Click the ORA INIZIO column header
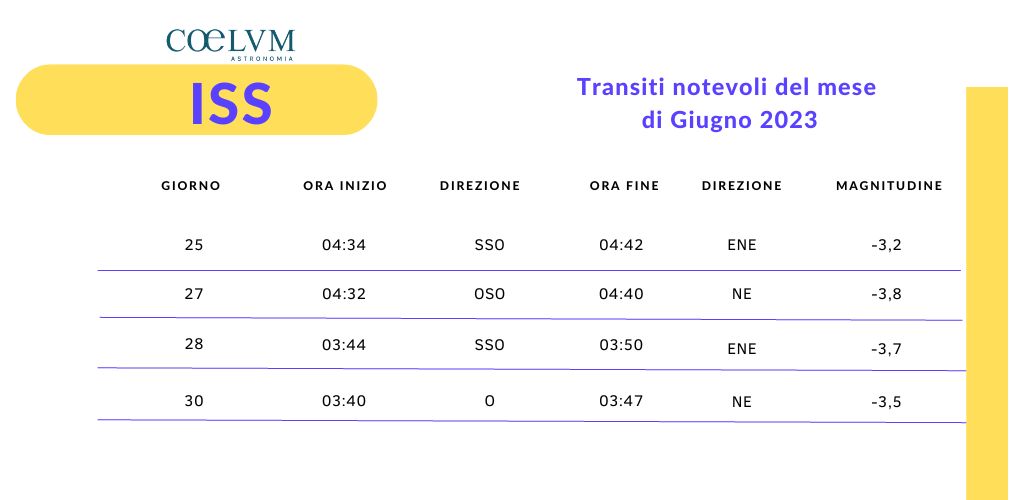This screenshot has width=1024, height=500. pos(345,185)
